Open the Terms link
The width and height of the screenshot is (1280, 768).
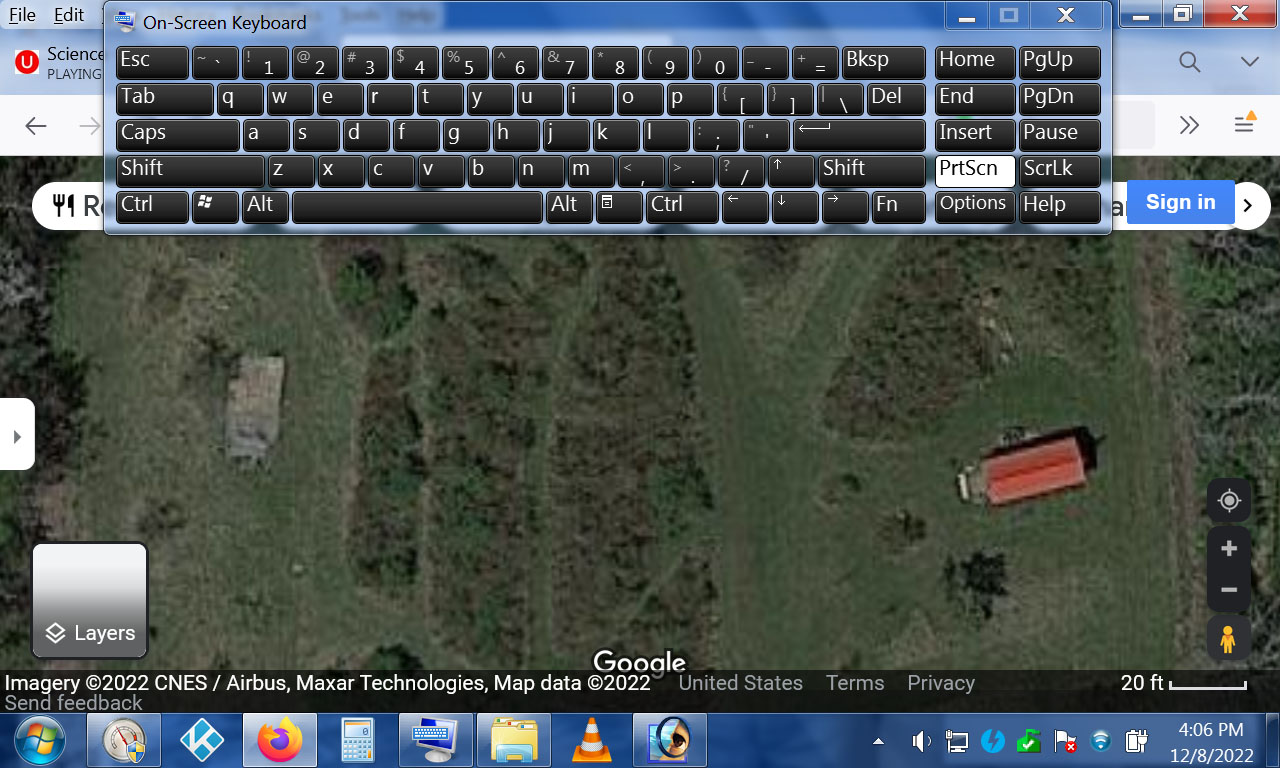click(854, 683)
